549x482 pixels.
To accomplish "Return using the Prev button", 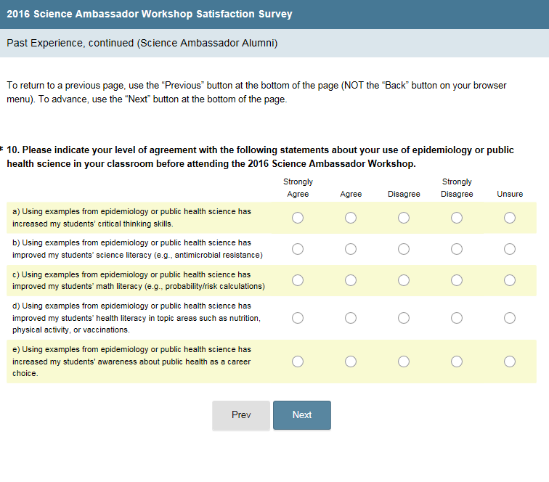I will click(x=241, y=415).
